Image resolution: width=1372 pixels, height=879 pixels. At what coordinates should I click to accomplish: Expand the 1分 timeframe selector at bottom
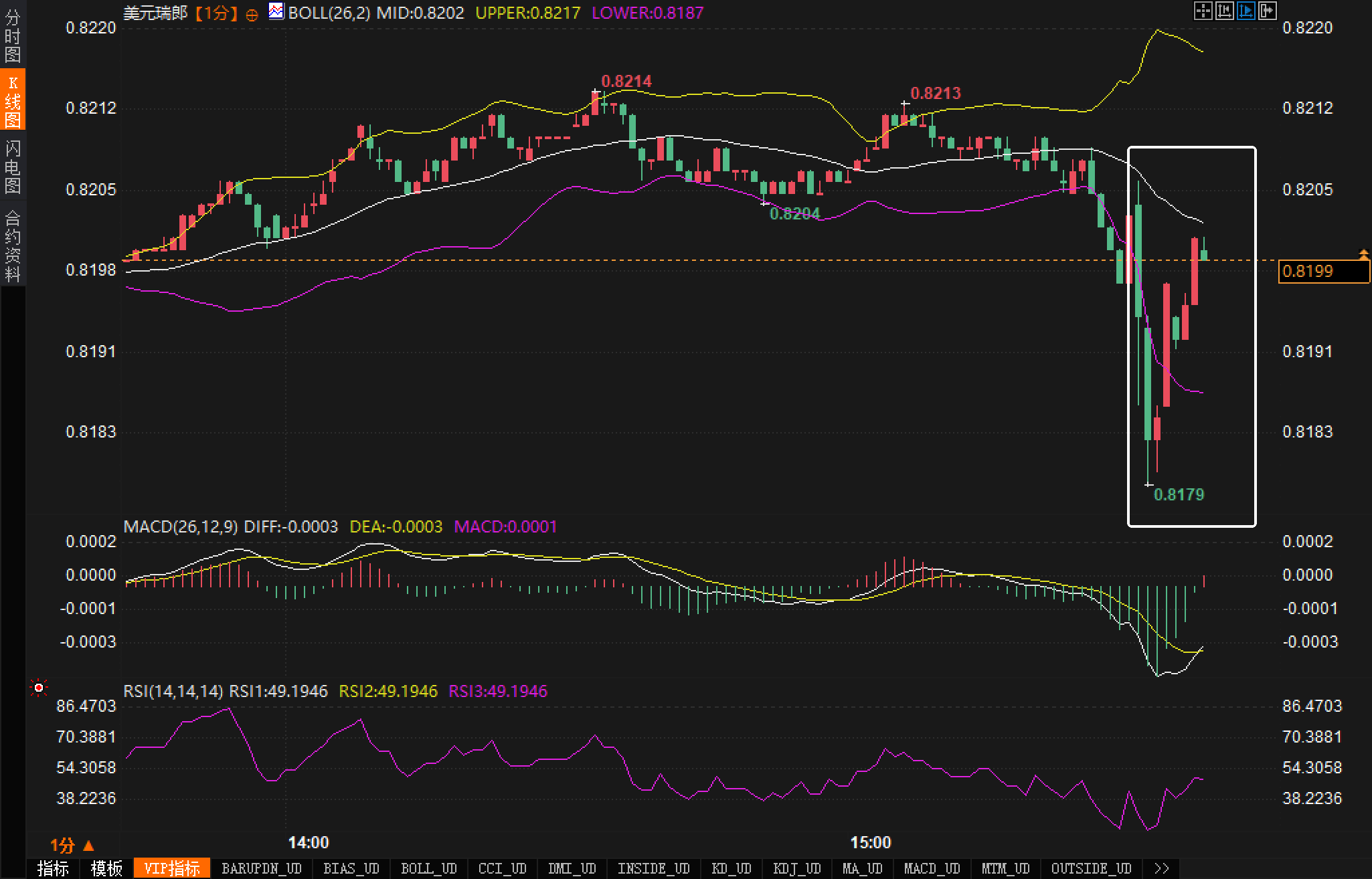[72, 846]
